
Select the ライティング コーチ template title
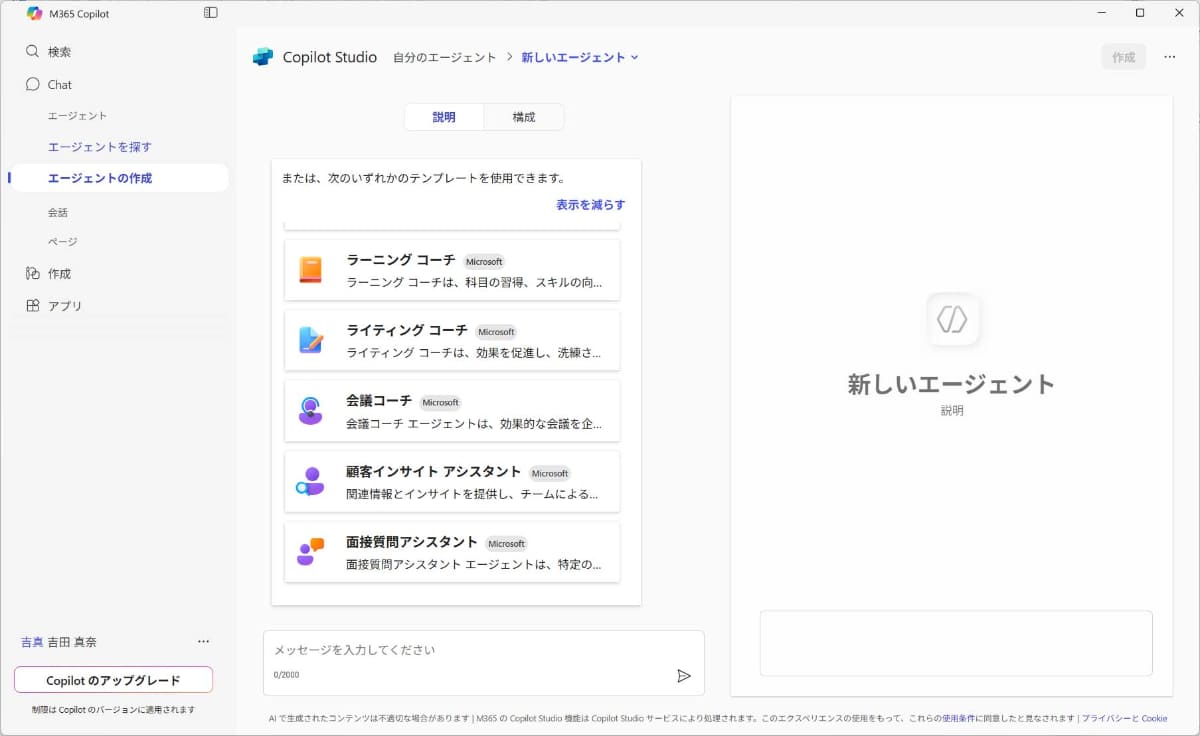[x=407, y=330]
